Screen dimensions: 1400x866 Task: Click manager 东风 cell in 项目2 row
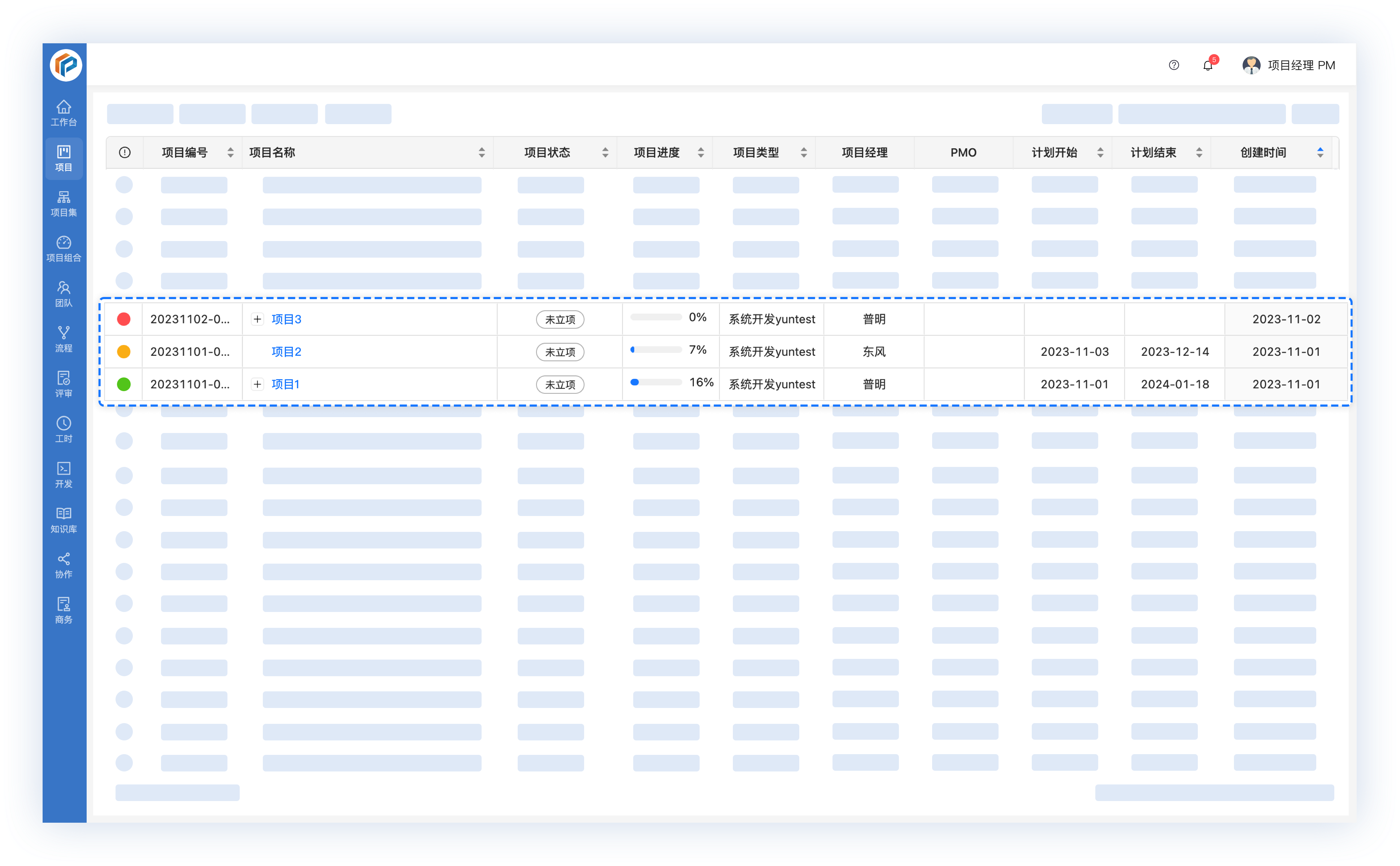tap(874, 352)
